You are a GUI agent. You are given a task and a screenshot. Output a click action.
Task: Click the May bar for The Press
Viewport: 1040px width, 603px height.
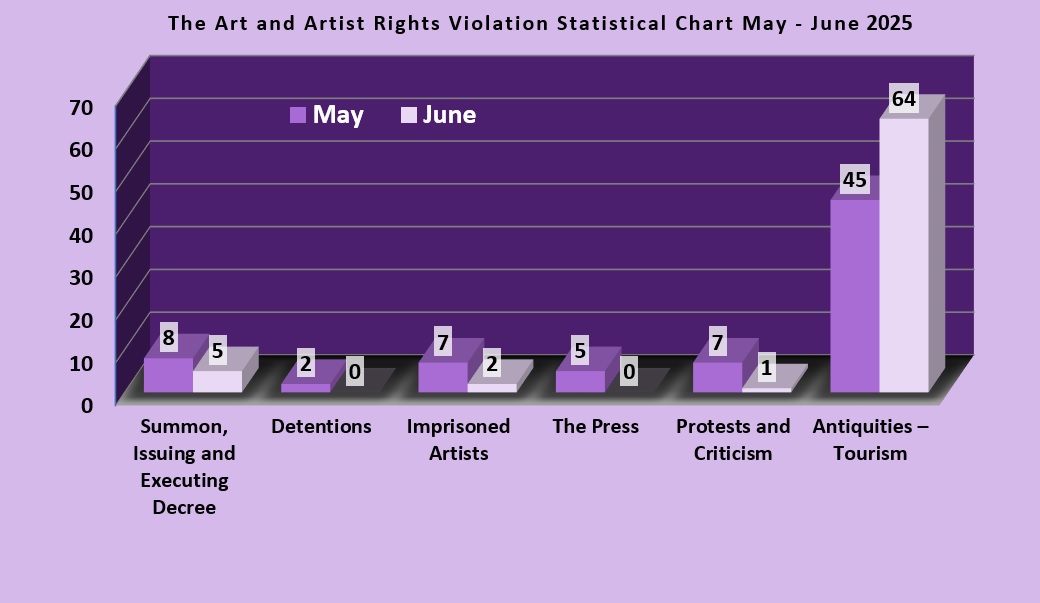[x=580, y=381]
